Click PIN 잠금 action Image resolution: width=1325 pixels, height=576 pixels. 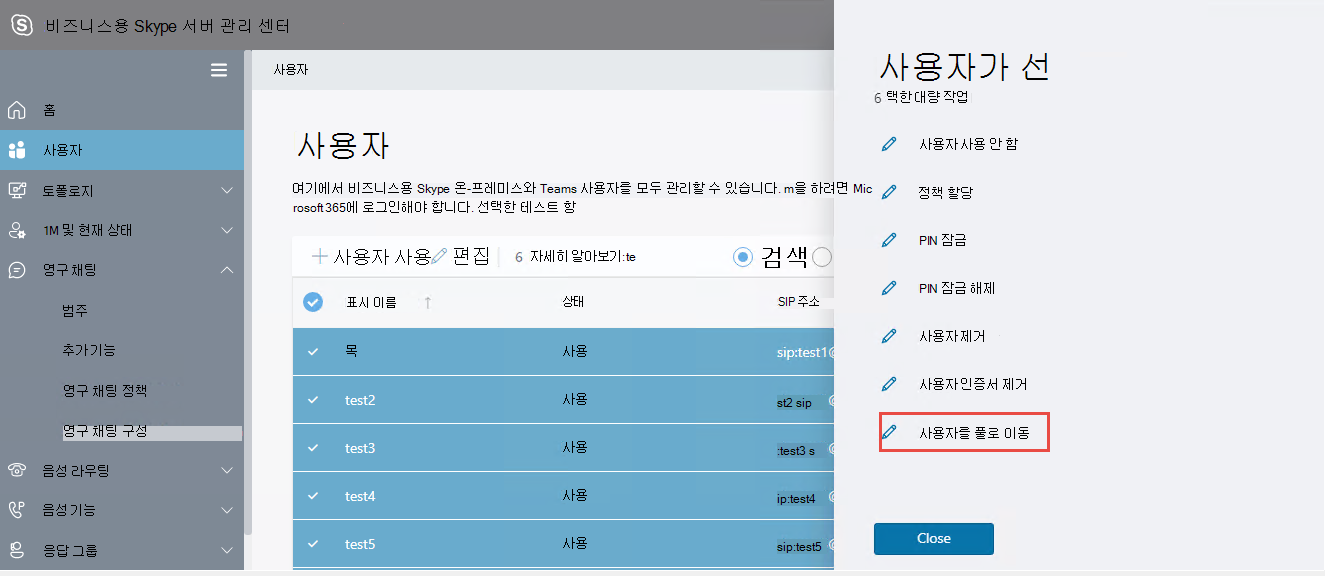(x=943, y=240)
